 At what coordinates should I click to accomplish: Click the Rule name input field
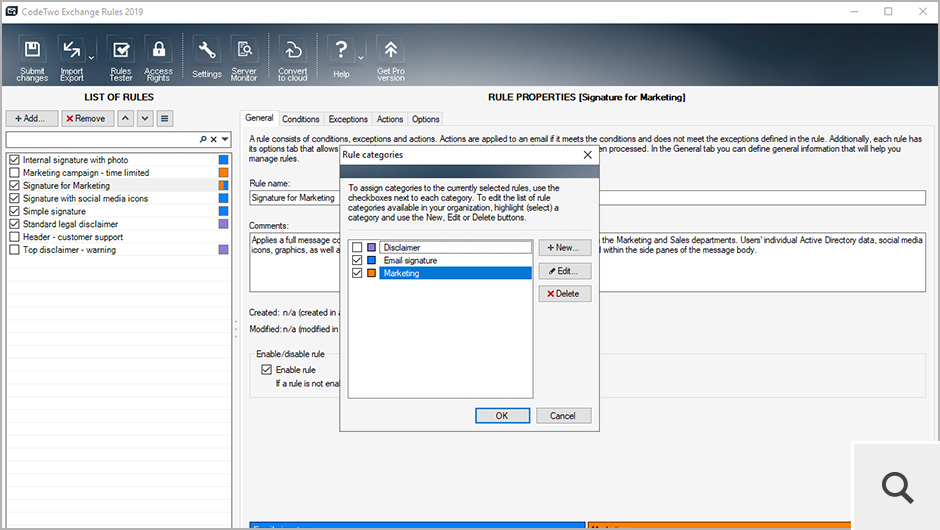coord(588,198)
